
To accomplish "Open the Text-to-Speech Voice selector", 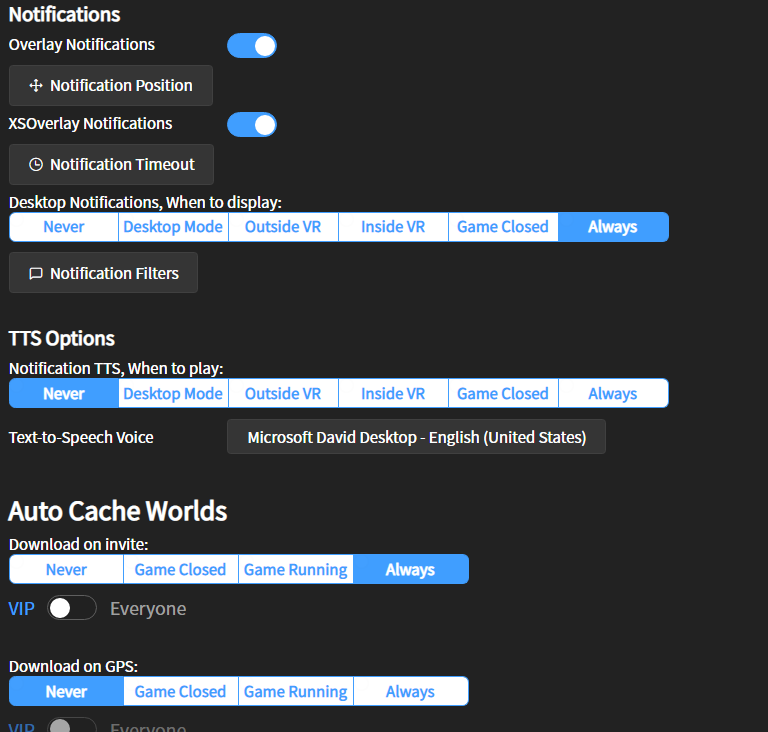I will [416, 437].
